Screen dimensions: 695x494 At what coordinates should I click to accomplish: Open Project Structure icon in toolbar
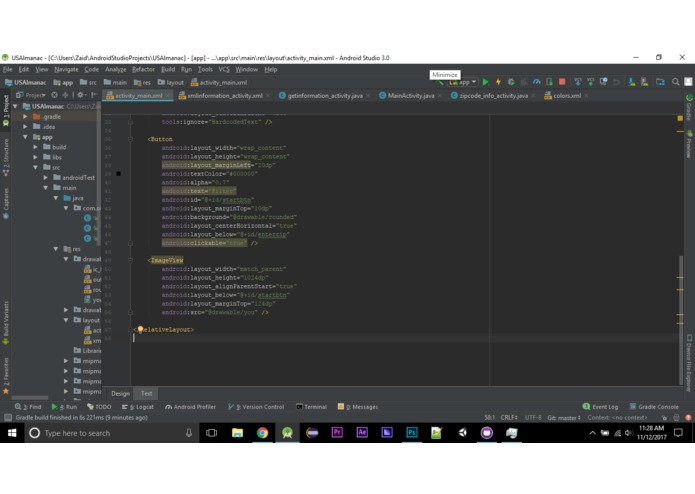coord(660,82)
